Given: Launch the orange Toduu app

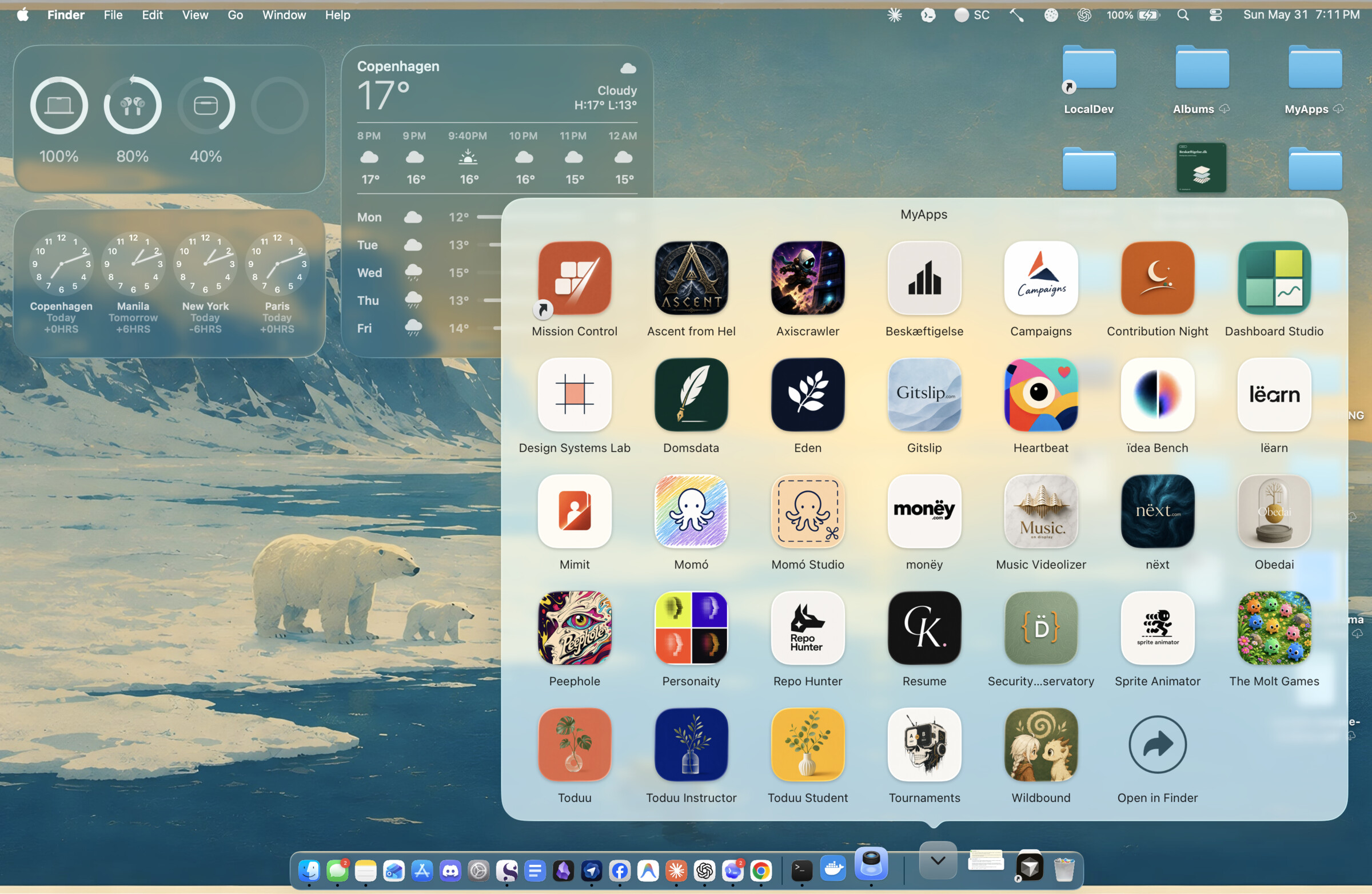Looking at the screenshot, I should point(575,744).
